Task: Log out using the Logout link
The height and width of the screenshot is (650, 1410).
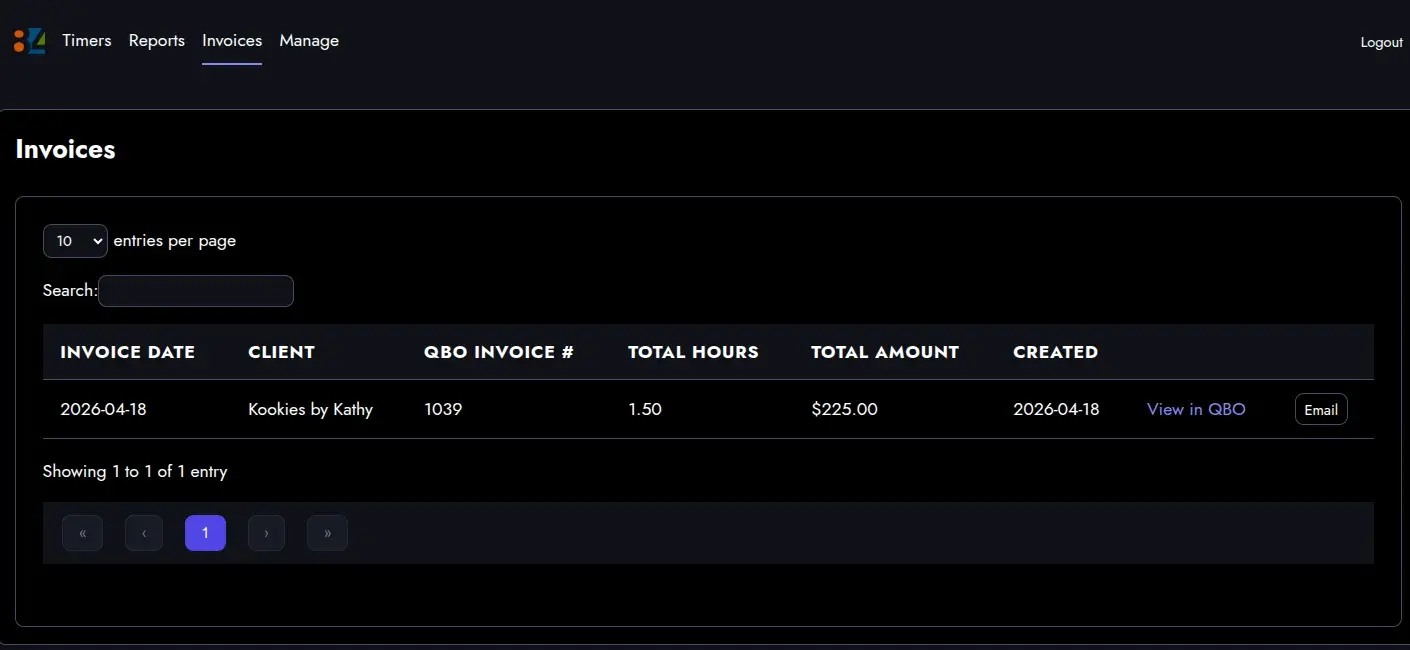Action: pos(1381,42)
